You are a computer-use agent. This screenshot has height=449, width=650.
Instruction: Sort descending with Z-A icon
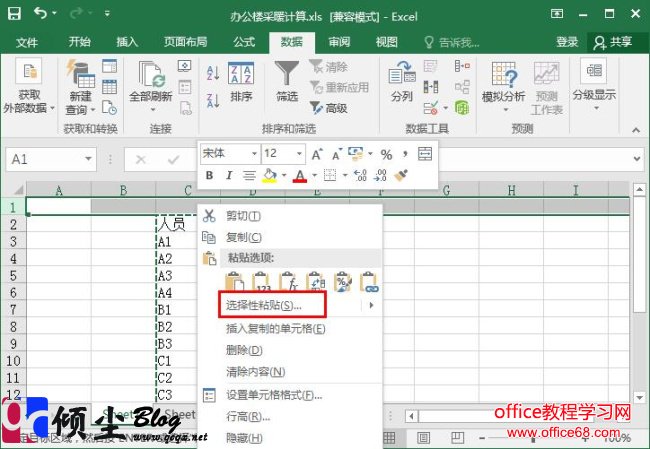(213, 100)
